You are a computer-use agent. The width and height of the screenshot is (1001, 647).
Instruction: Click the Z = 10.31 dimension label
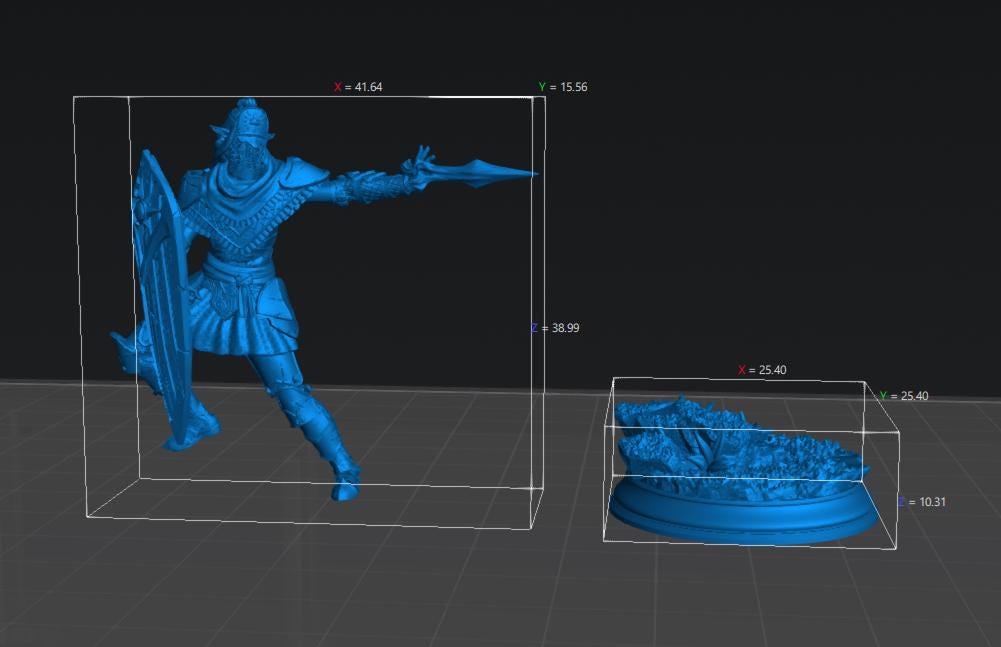pyautogui.click(x=921, y=502)
